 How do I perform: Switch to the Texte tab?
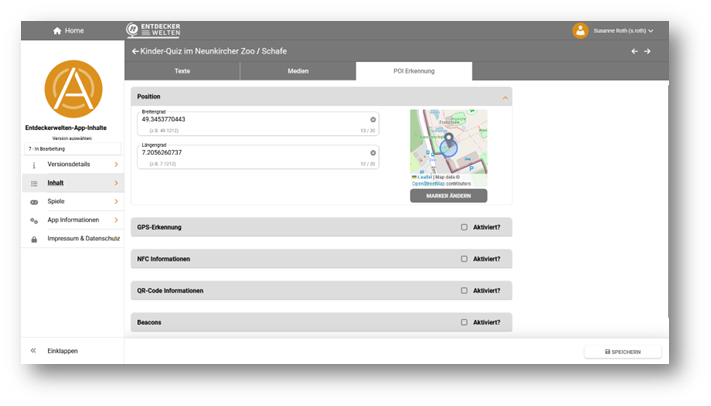182,71
